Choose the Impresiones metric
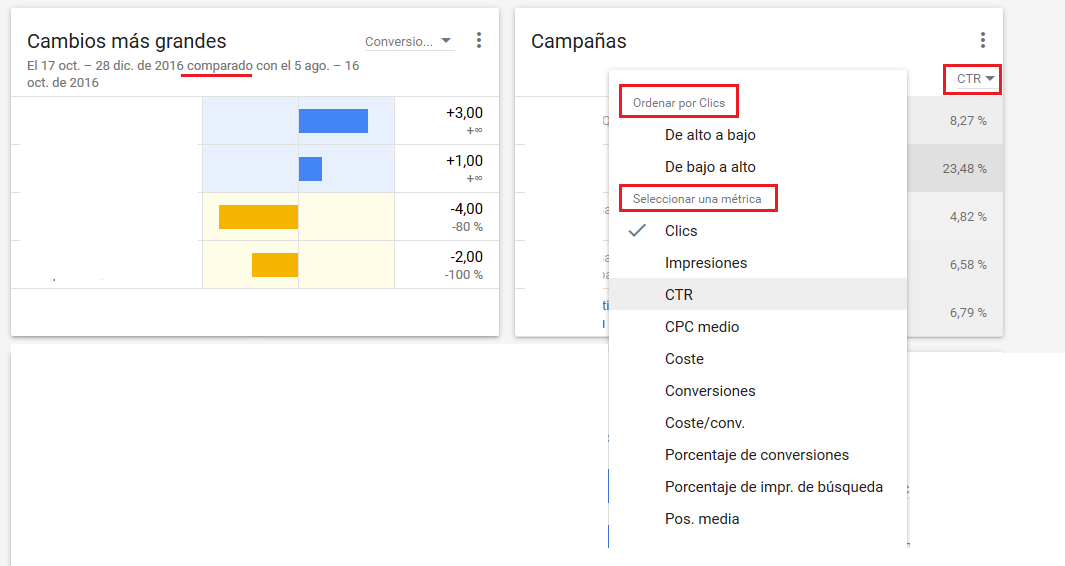Screen dimensions: 1065x566 (x=706, y=263)
